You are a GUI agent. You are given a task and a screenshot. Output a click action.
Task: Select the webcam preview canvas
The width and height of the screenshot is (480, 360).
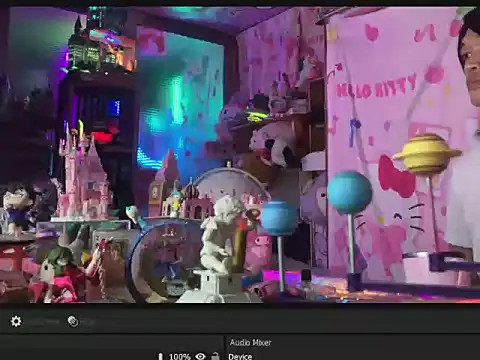240,154
